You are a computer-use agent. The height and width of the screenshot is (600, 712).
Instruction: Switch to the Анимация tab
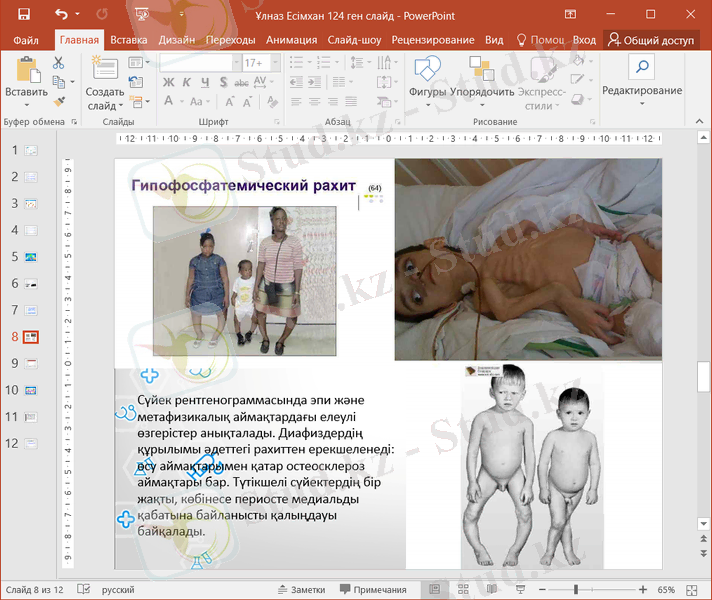291,40
